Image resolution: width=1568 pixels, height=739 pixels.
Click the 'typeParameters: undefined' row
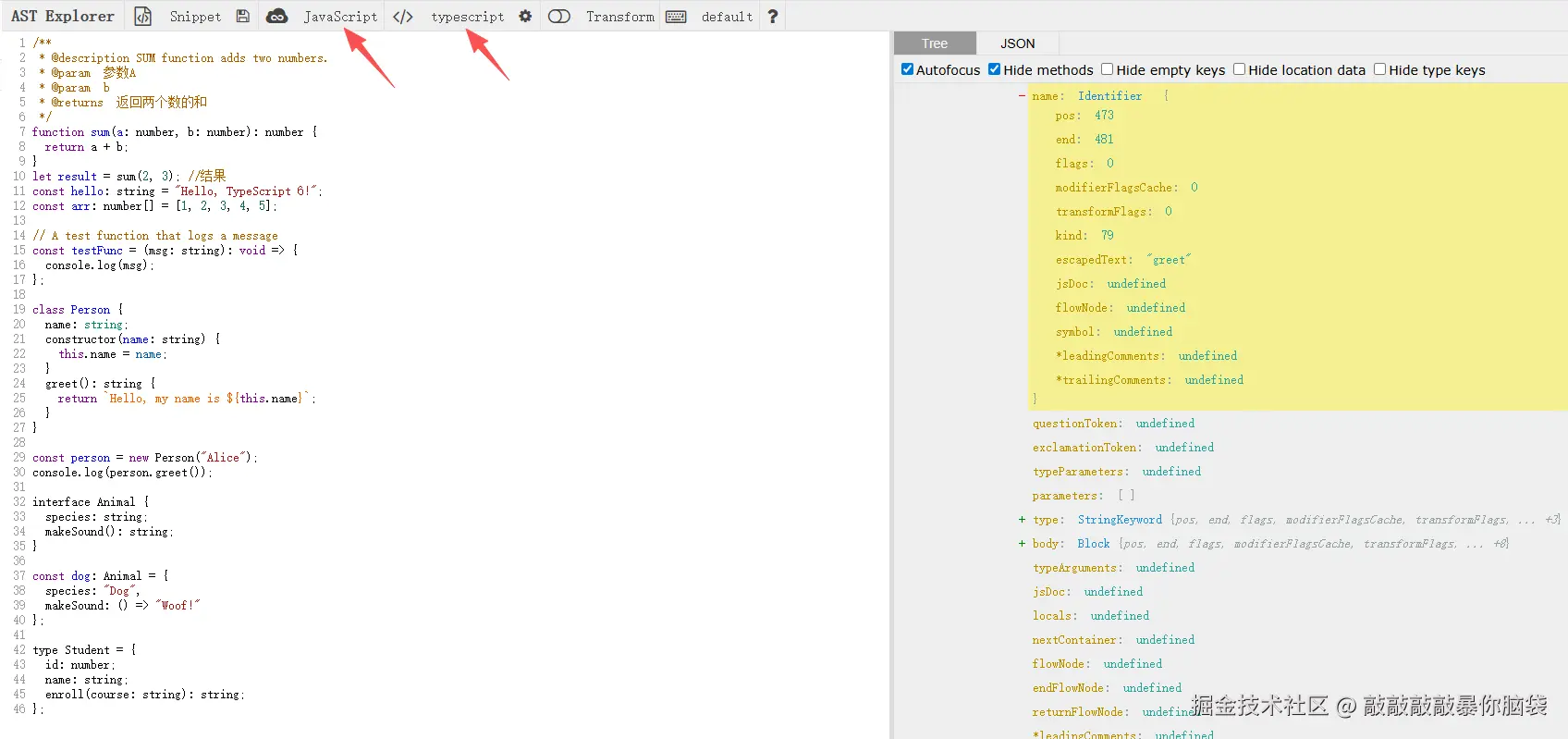pyautogui.click(x=1117, y=472)
